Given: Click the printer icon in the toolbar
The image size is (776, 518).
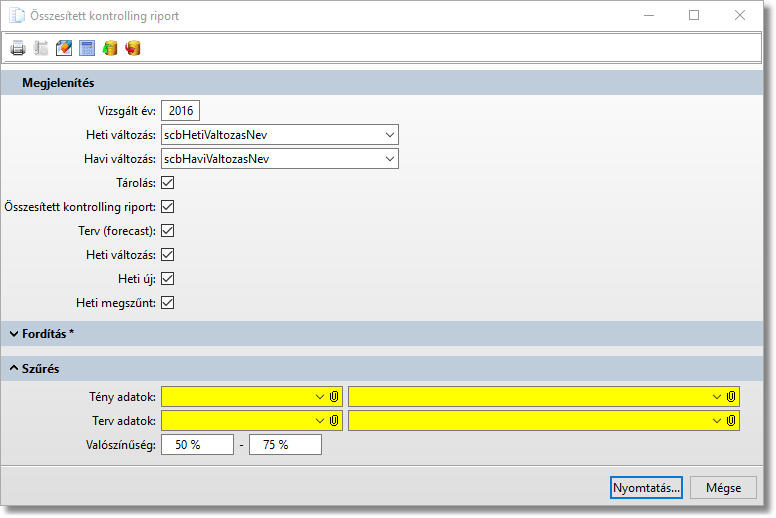Looking at the screenshot, I should click(x=18, y=48).
